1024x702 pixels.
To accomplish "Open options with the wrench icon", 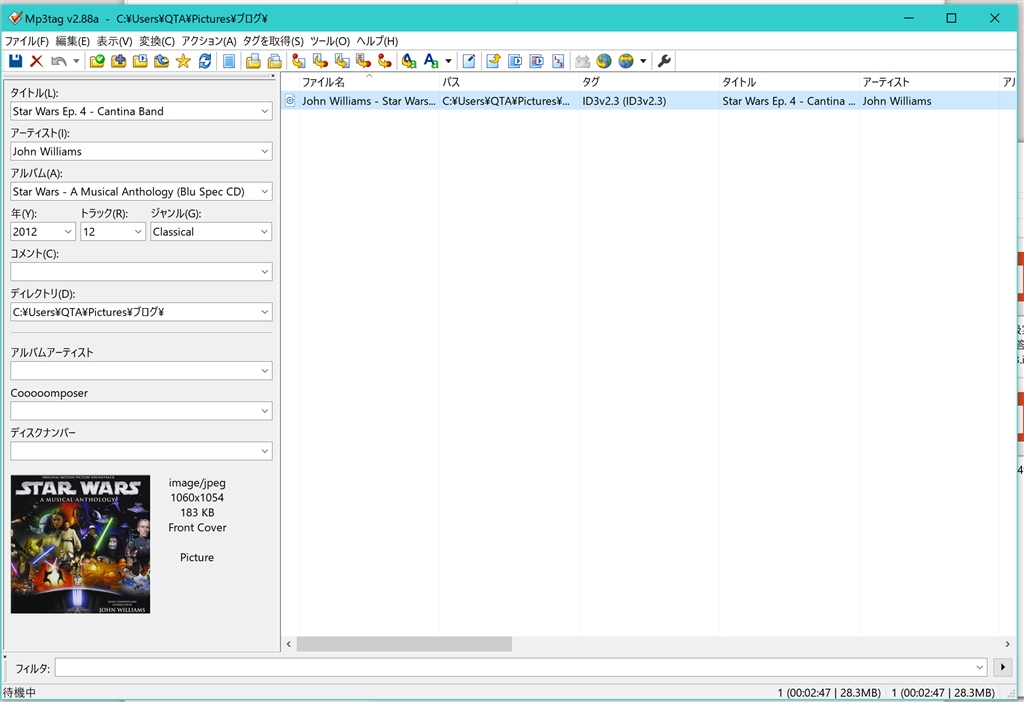I will pos(664,61).
